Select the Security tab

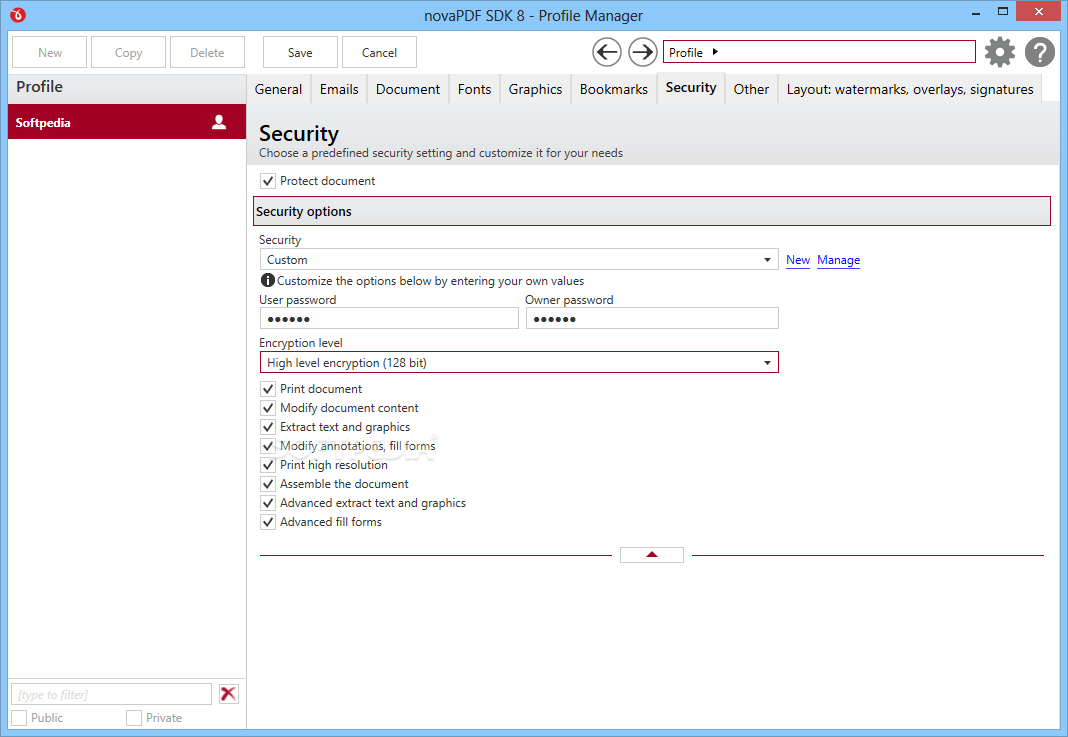(691, 88)
